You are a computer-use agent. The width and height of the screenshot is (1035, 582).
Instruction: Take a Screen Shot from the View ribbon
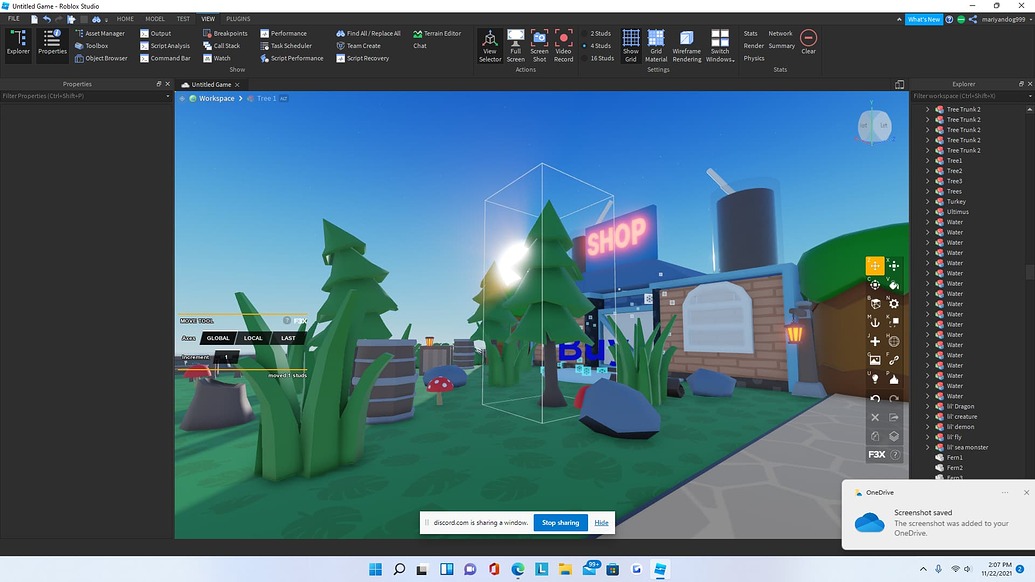pos(540,44)
